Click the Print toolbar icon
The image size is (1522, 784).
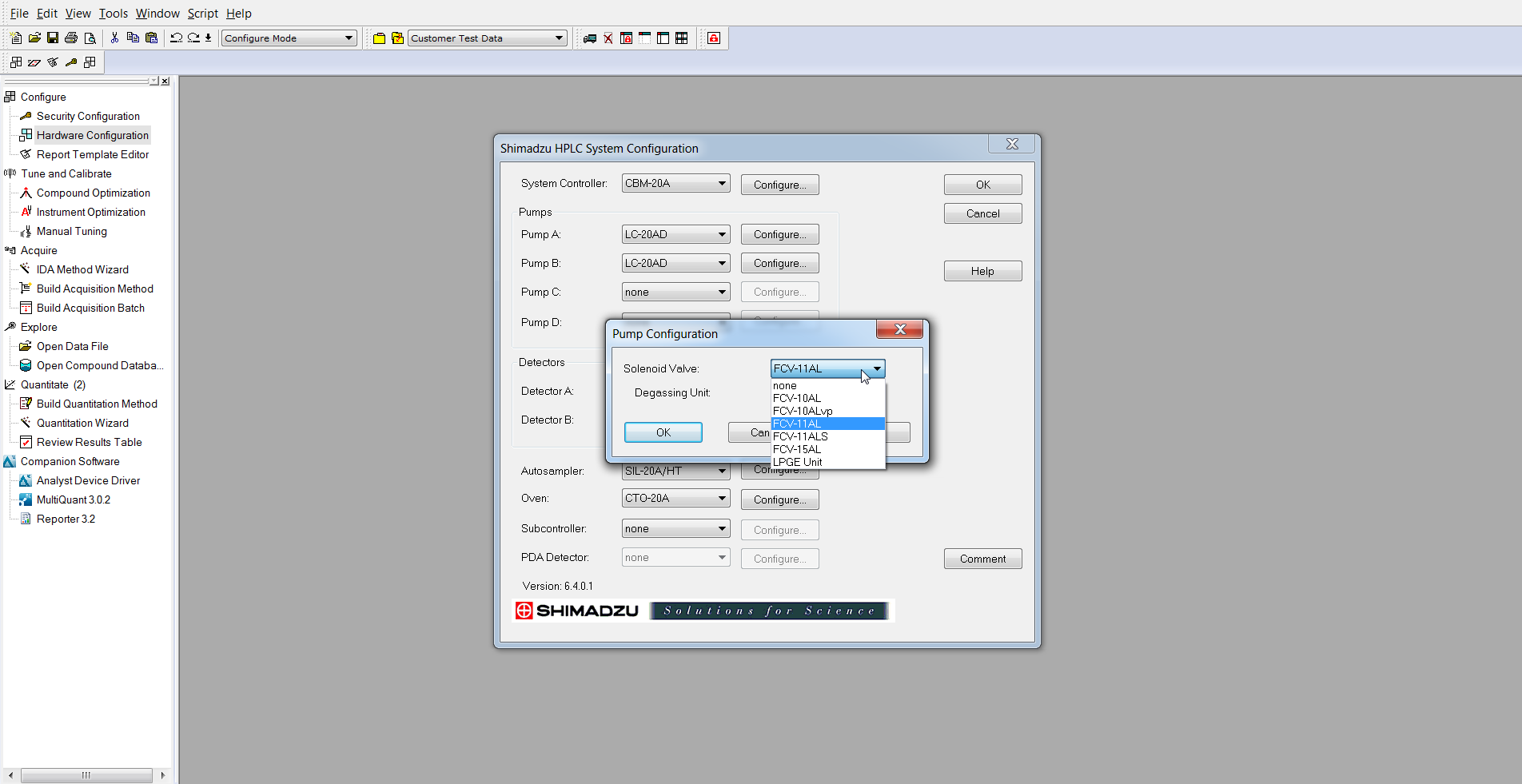pos(71,38)
